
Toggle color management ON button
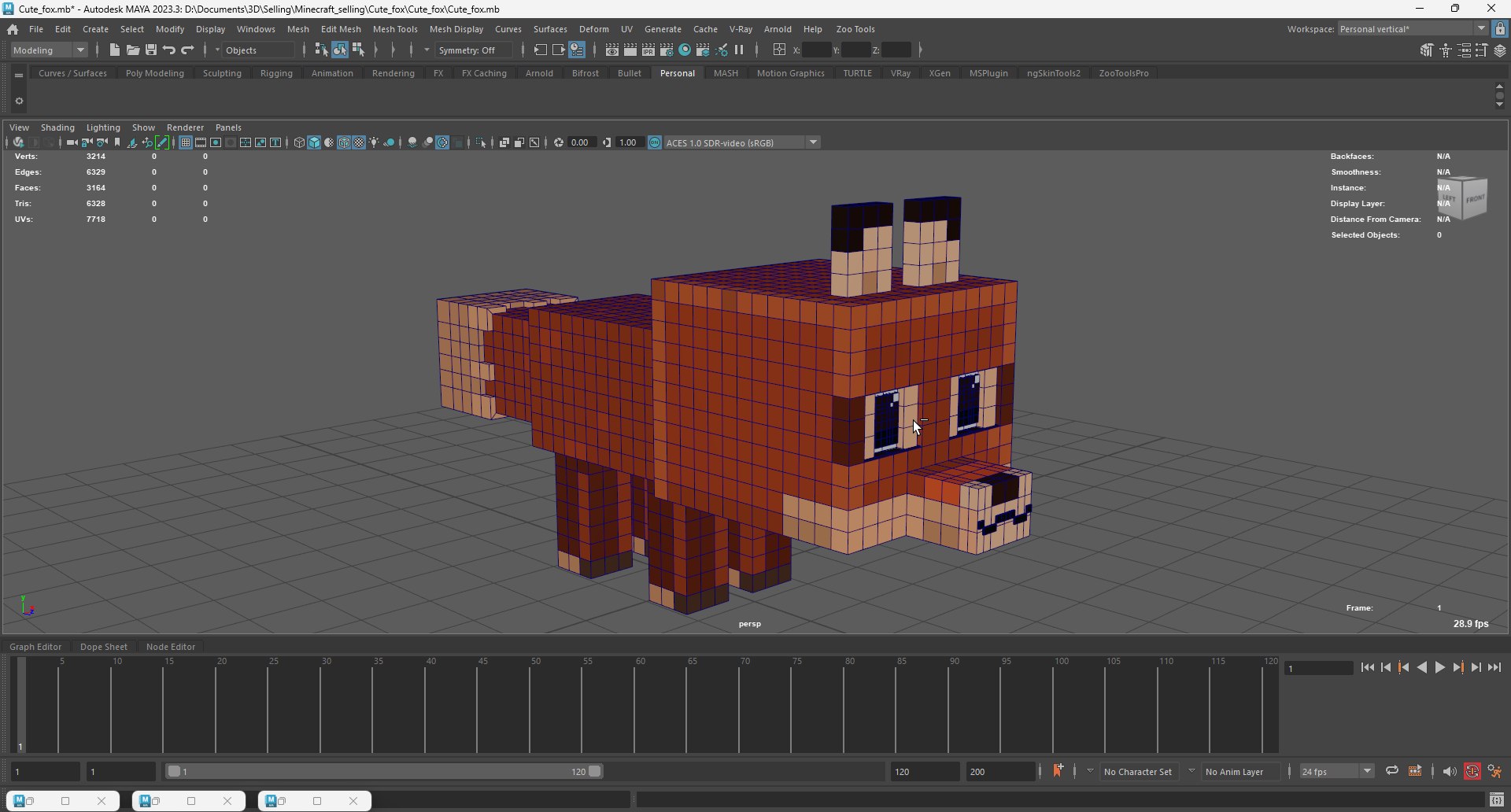point(655,142)
